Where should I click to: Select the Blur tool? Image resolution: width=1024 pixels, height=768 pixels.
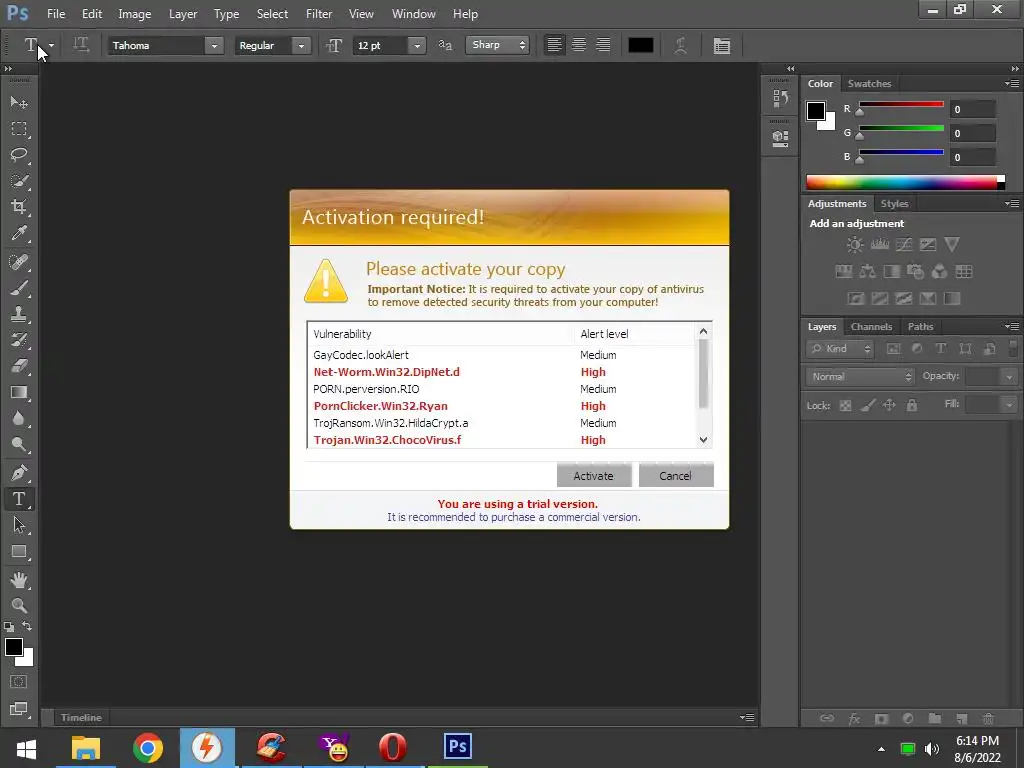(x=19, y=419)
